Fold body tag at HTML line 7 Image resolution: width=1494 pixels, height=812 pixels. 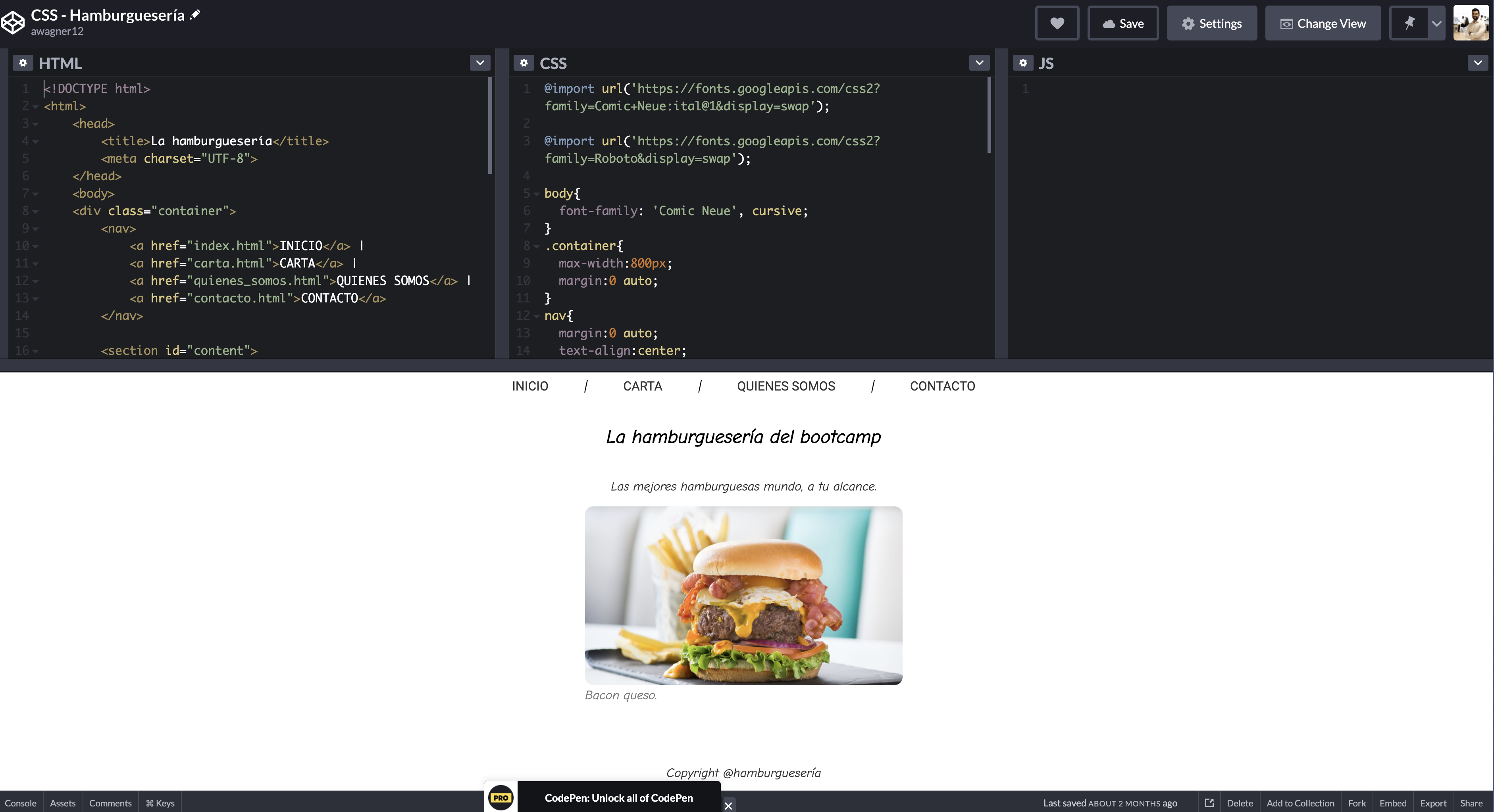[x=35, y=194]
